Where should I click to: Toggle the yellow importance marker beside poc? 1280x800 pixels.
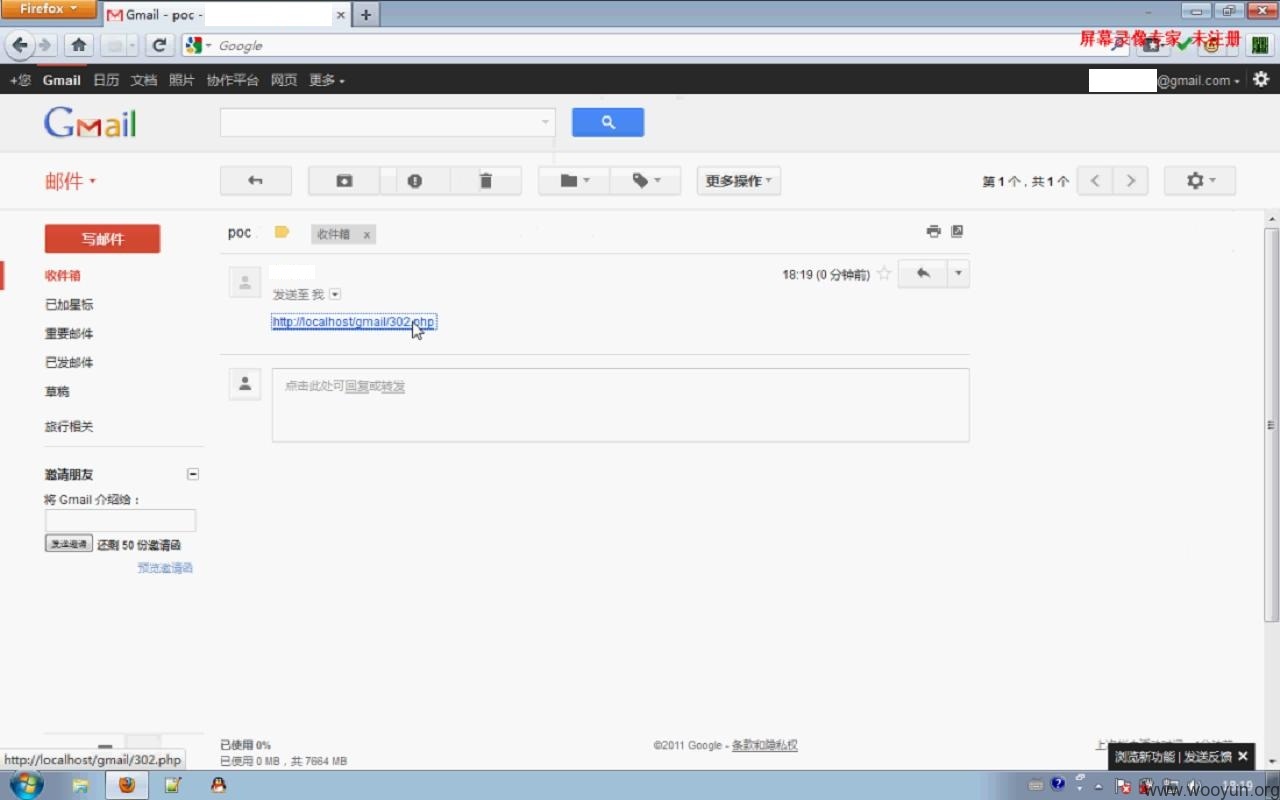(x=282, y=232)
